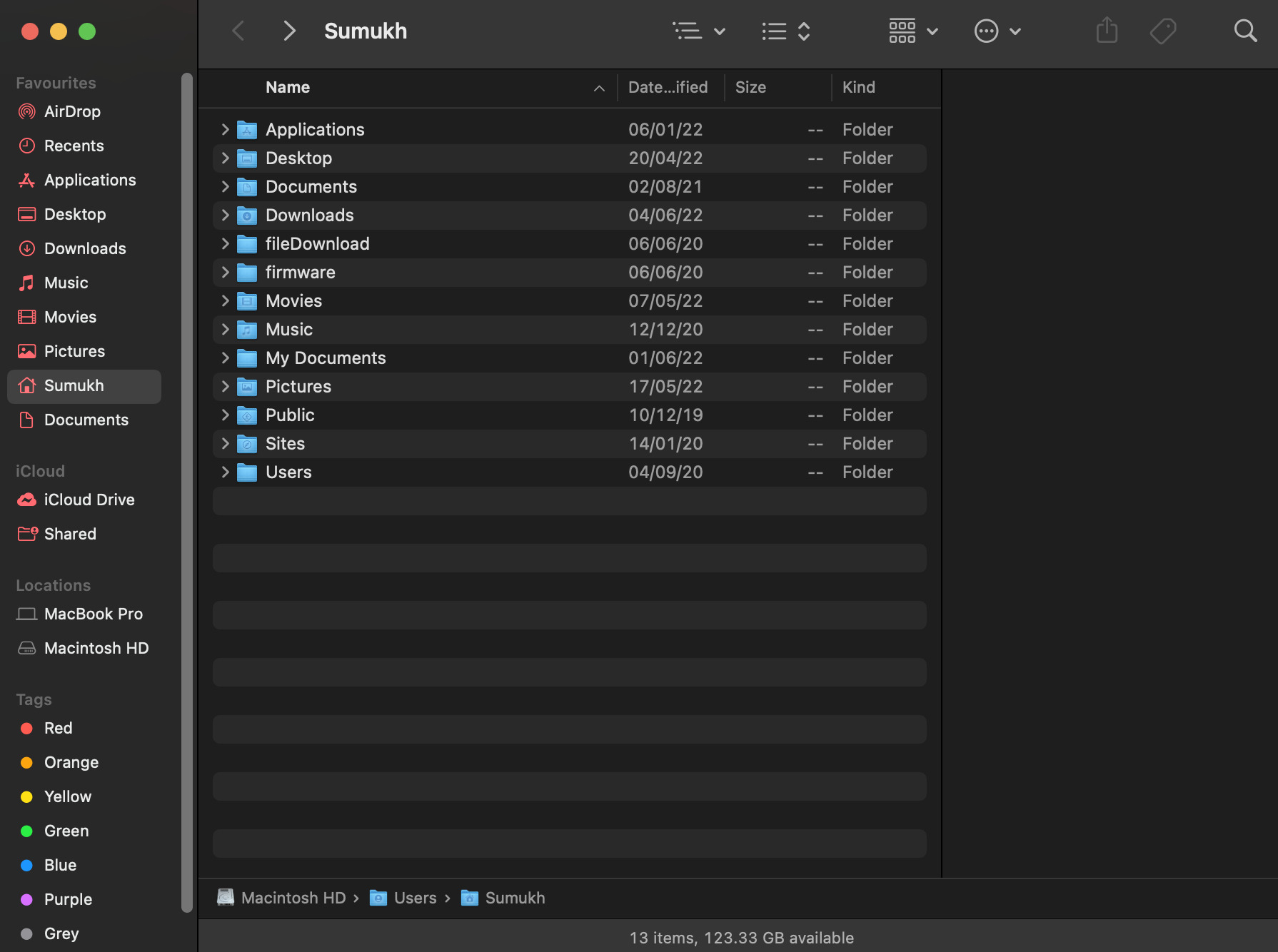The height and width of the screenshot is (952, 1278).
Task: Open the group-by grid dropdown
Action: tap(913, 31)
